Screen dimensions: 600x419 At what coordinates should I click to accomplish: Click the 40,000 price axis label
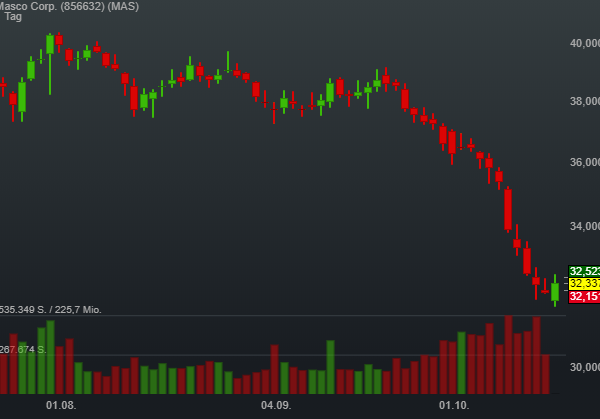585,43
